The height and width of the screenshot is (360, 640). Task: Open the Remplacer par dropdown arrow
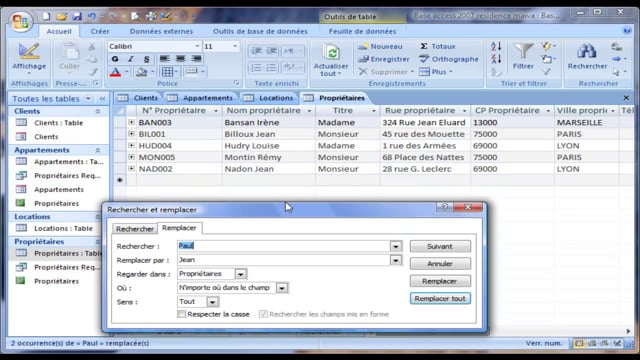point(396,260)
